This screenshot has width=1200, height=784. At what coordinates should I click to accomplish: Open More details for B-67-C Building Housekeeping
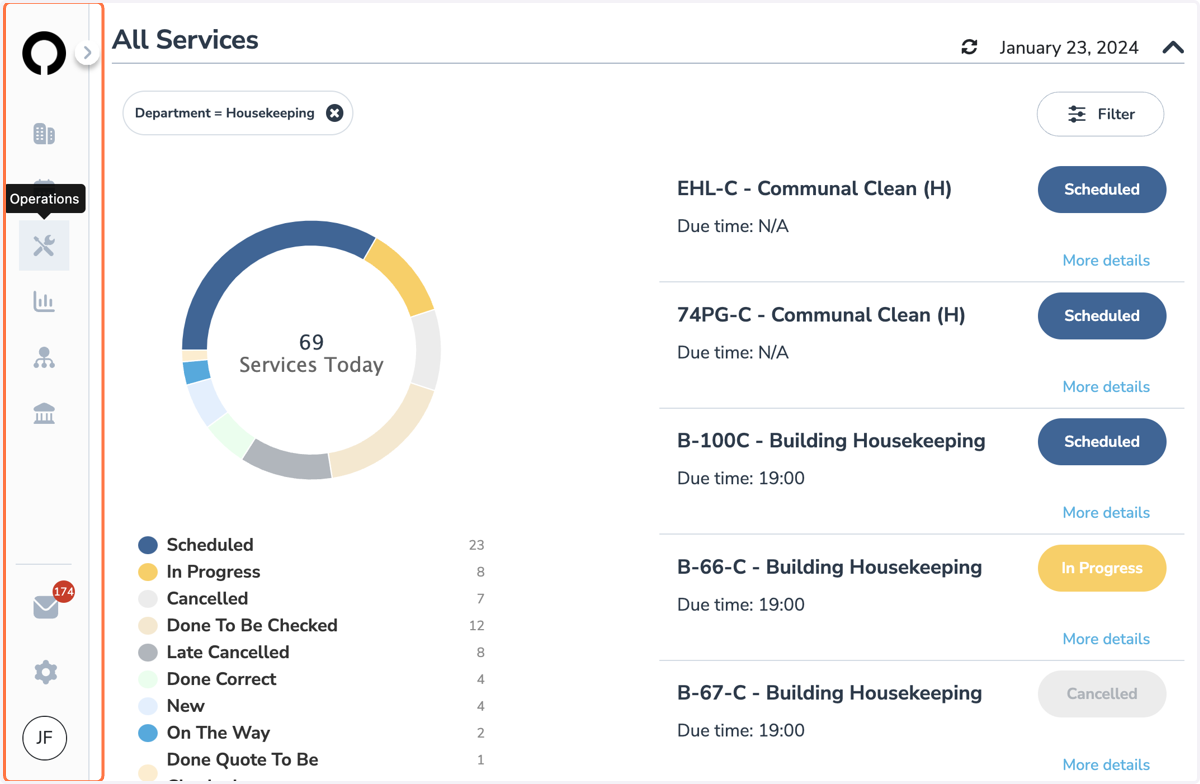[1106, 764]
